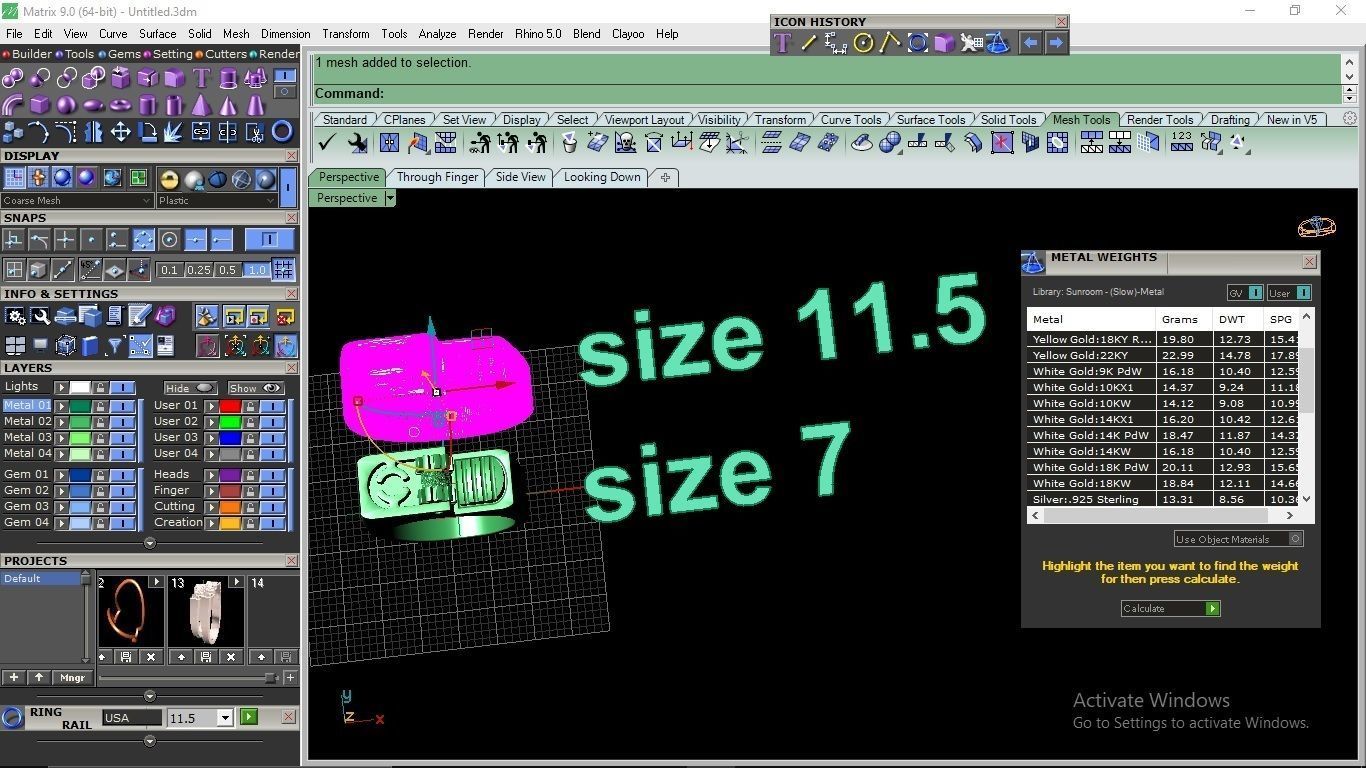Click the green Ring Rail play button

click(x=249, y=717)
